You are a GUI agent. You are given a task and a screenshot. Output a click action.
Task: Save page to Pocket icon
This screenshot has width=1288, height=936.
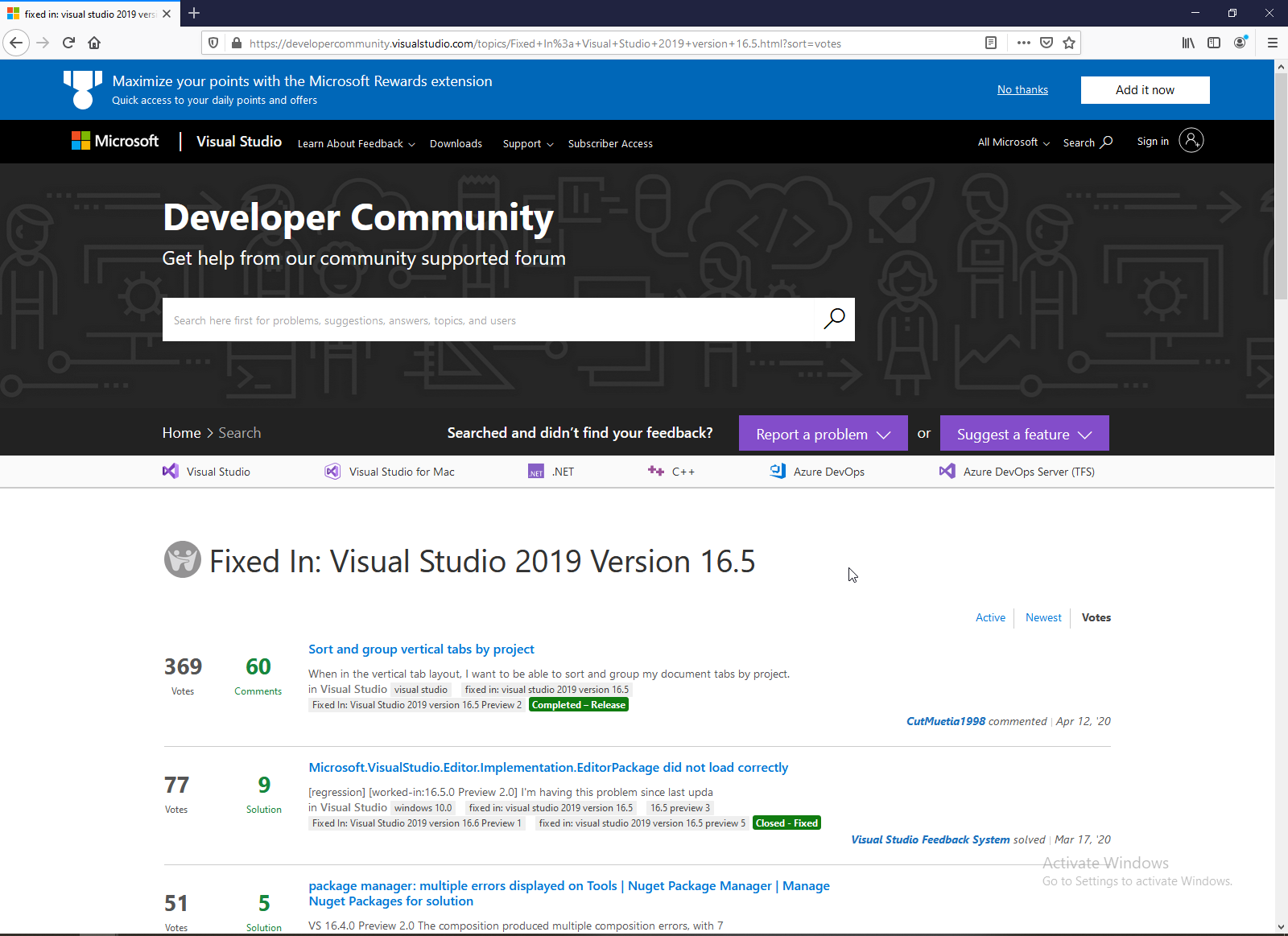(1046, 43)
